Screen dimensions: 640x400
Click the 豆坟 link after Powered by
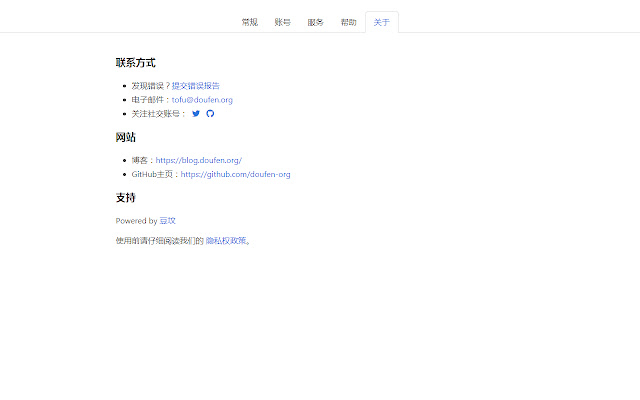tap(168, 220)
